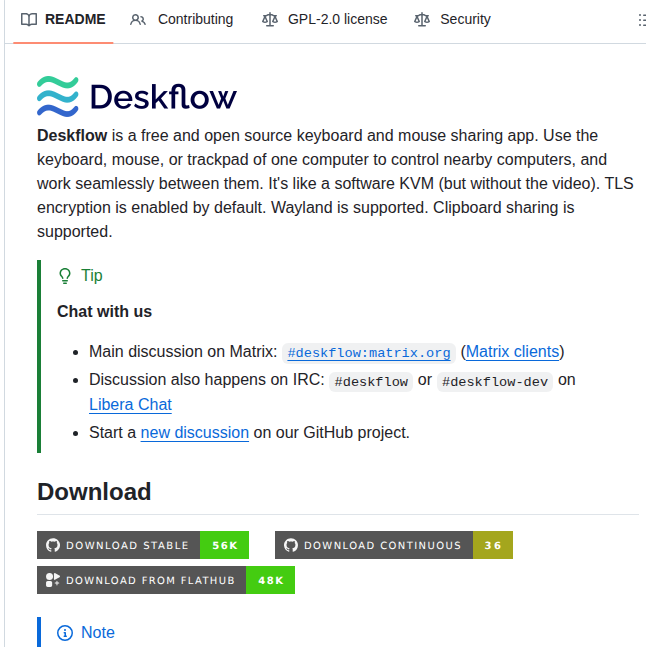
Task: Open the Libera Chat link
Action: click(130, 404)
